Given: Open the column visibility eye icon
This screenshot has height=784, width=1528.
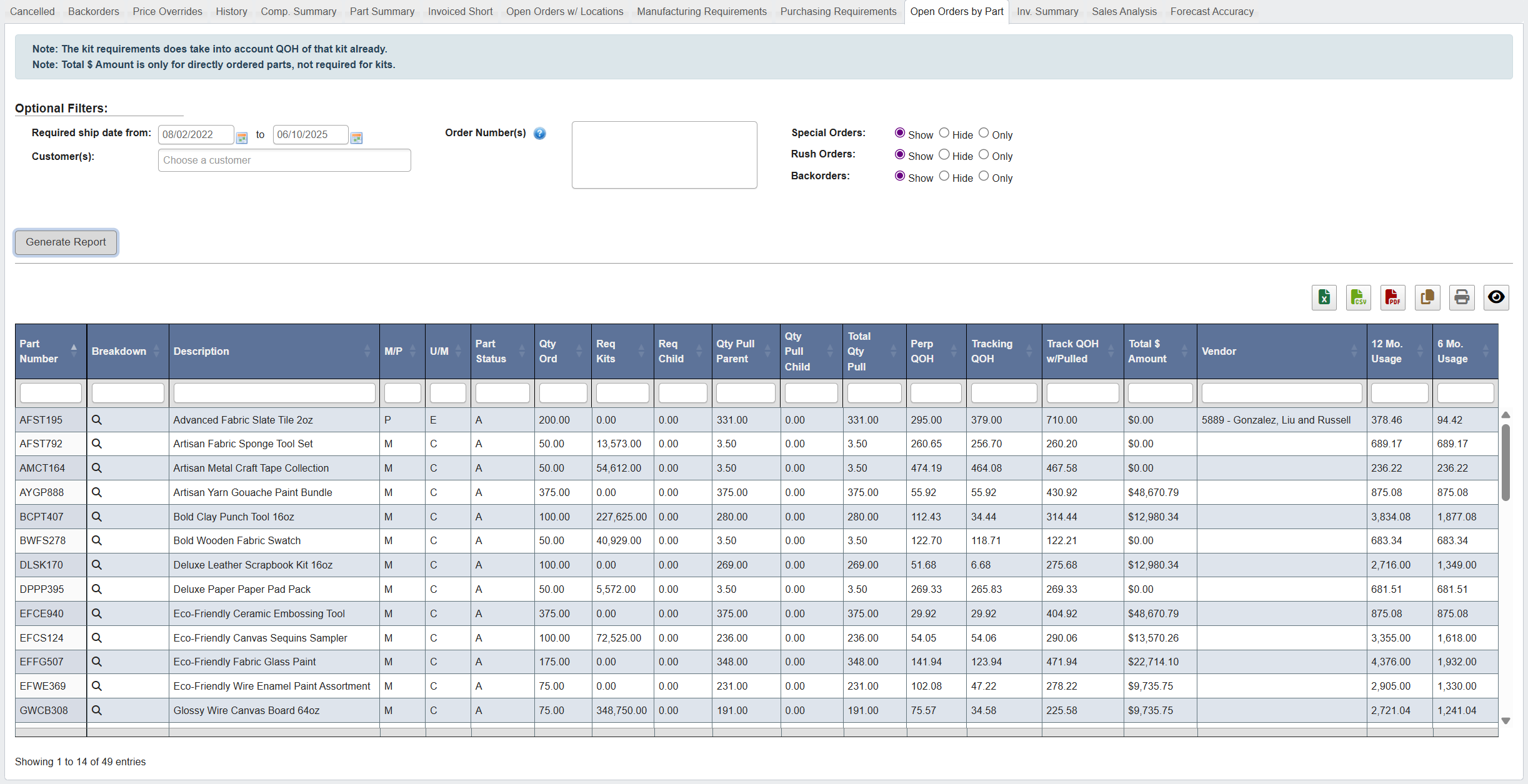Looking at the screenshot, I should [1496, 298].
